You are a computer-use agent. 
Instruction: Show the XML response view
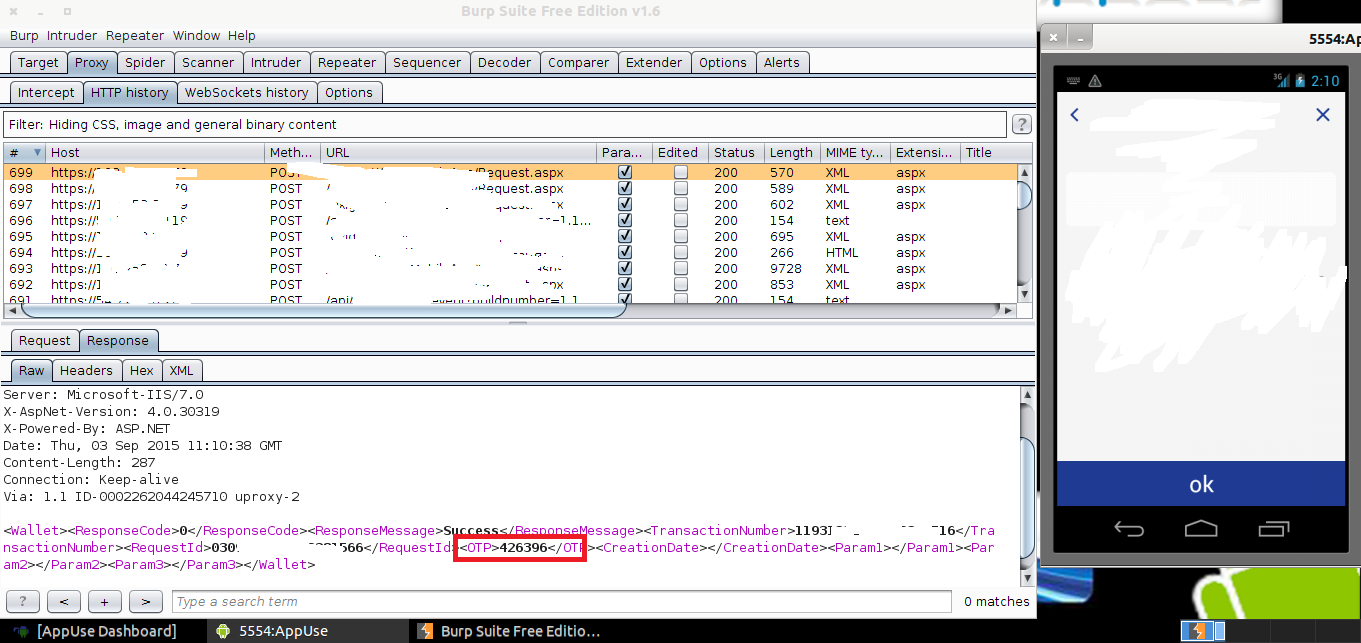click(181, 370)
